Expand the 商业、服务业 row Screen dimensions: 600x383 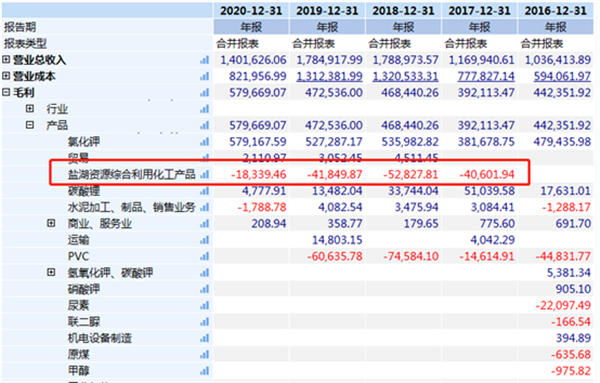pyautogui.click(x=51, y=223)
